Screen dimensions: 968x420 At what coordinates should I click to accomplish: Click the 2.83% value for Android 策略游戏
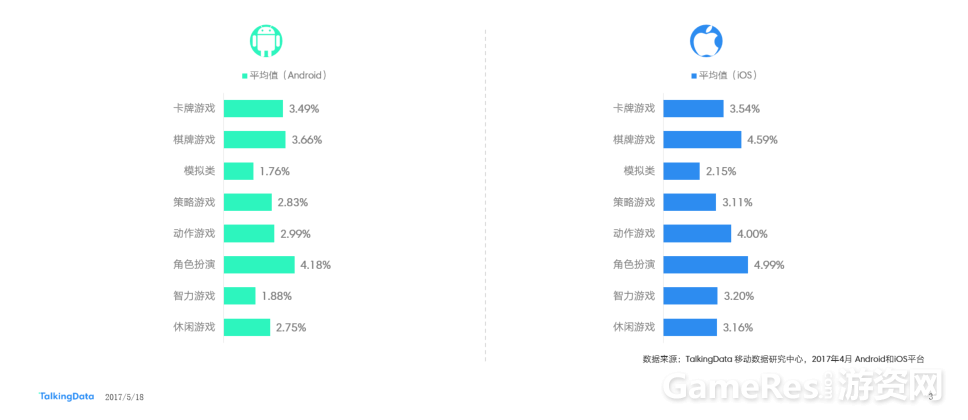tap(293, 202)
